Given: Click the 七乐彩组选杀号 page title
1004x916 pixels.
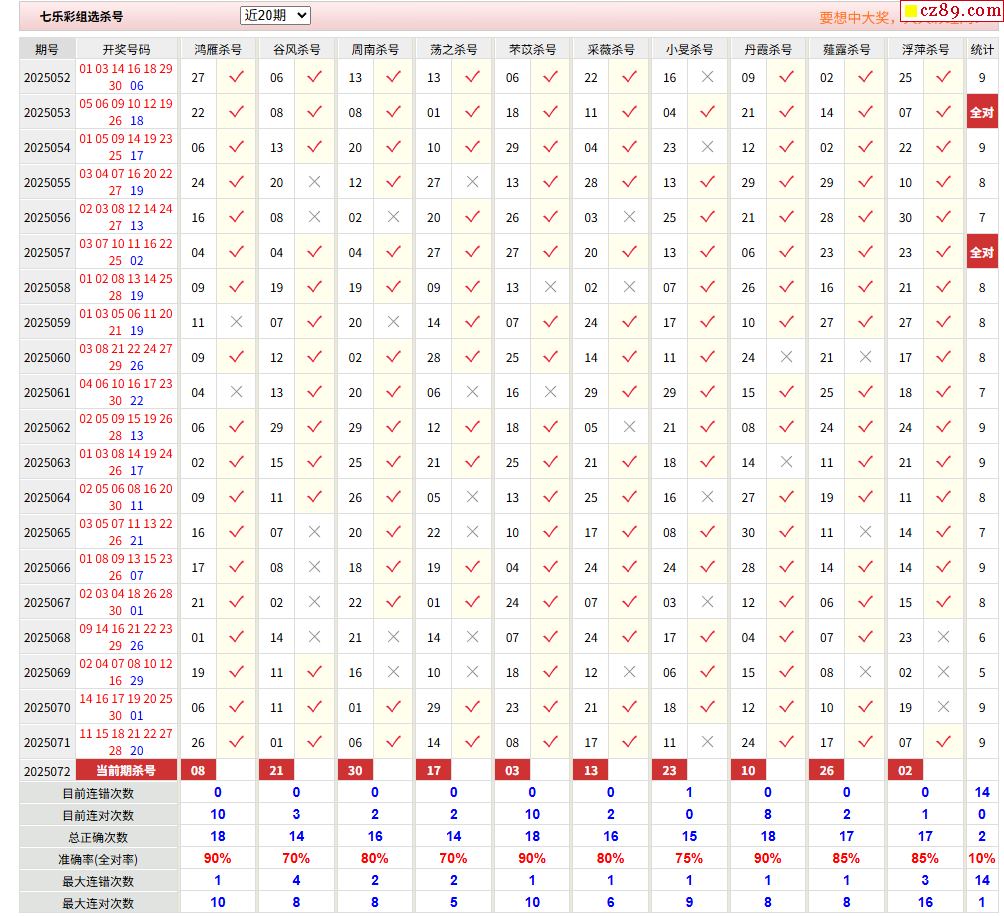Looking at the screenshot, I should 81,17.
